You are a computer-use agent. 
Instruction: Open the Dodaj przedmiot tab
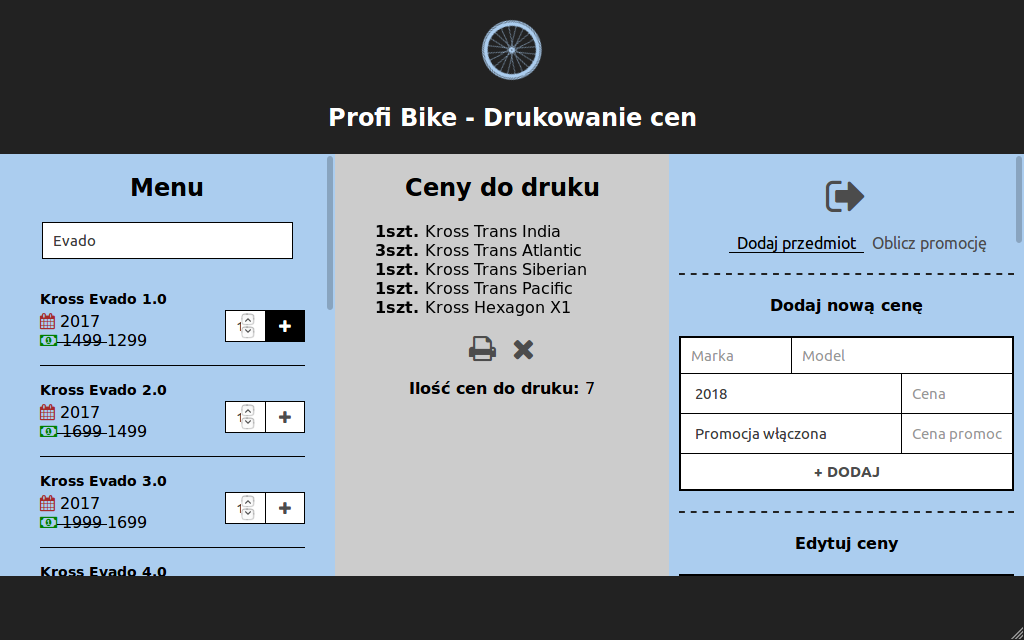pyautogui.click(x=796, y=244)
